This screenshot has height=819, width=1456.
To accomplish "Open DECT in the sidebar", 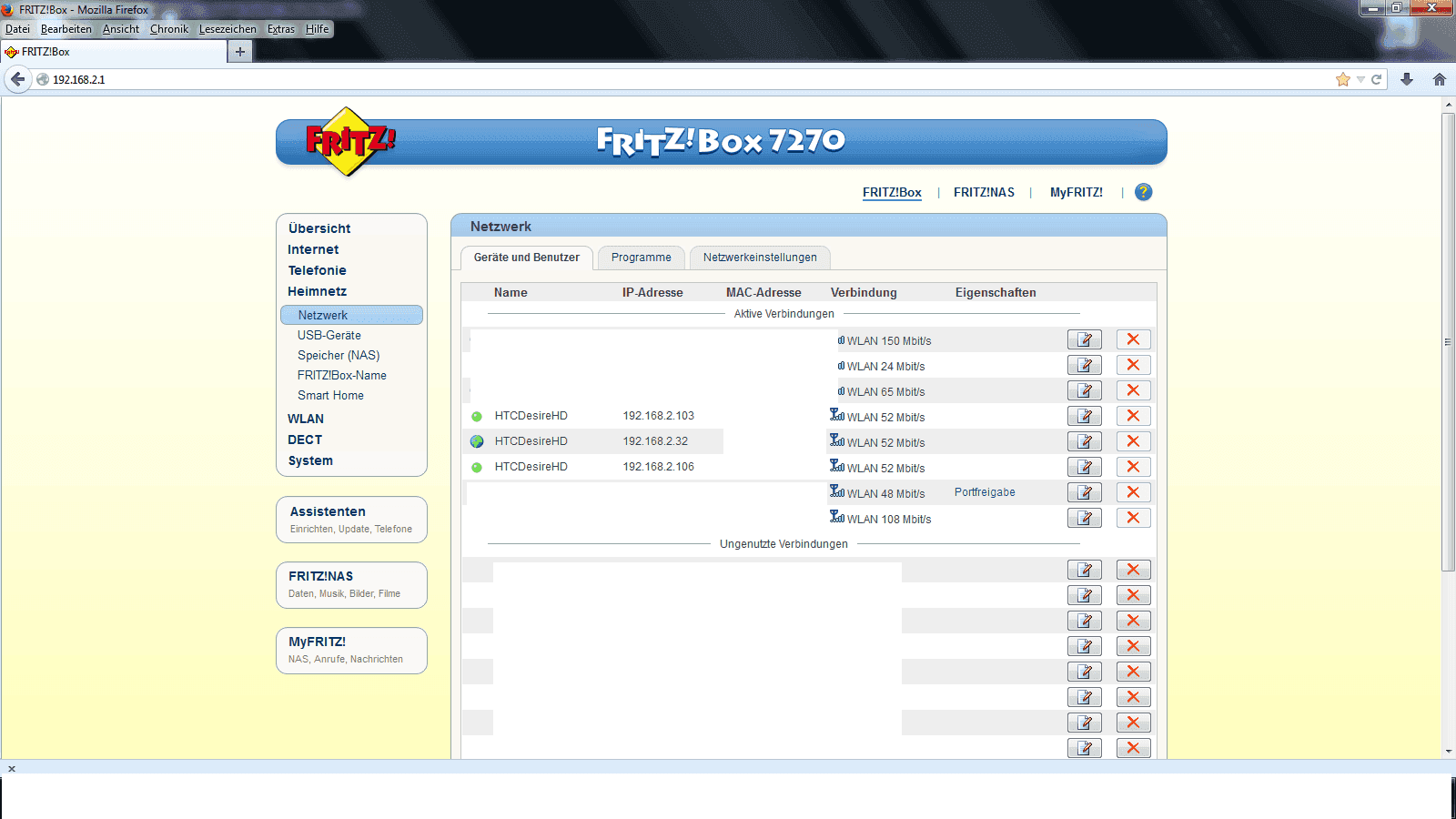I will [305, 440].
